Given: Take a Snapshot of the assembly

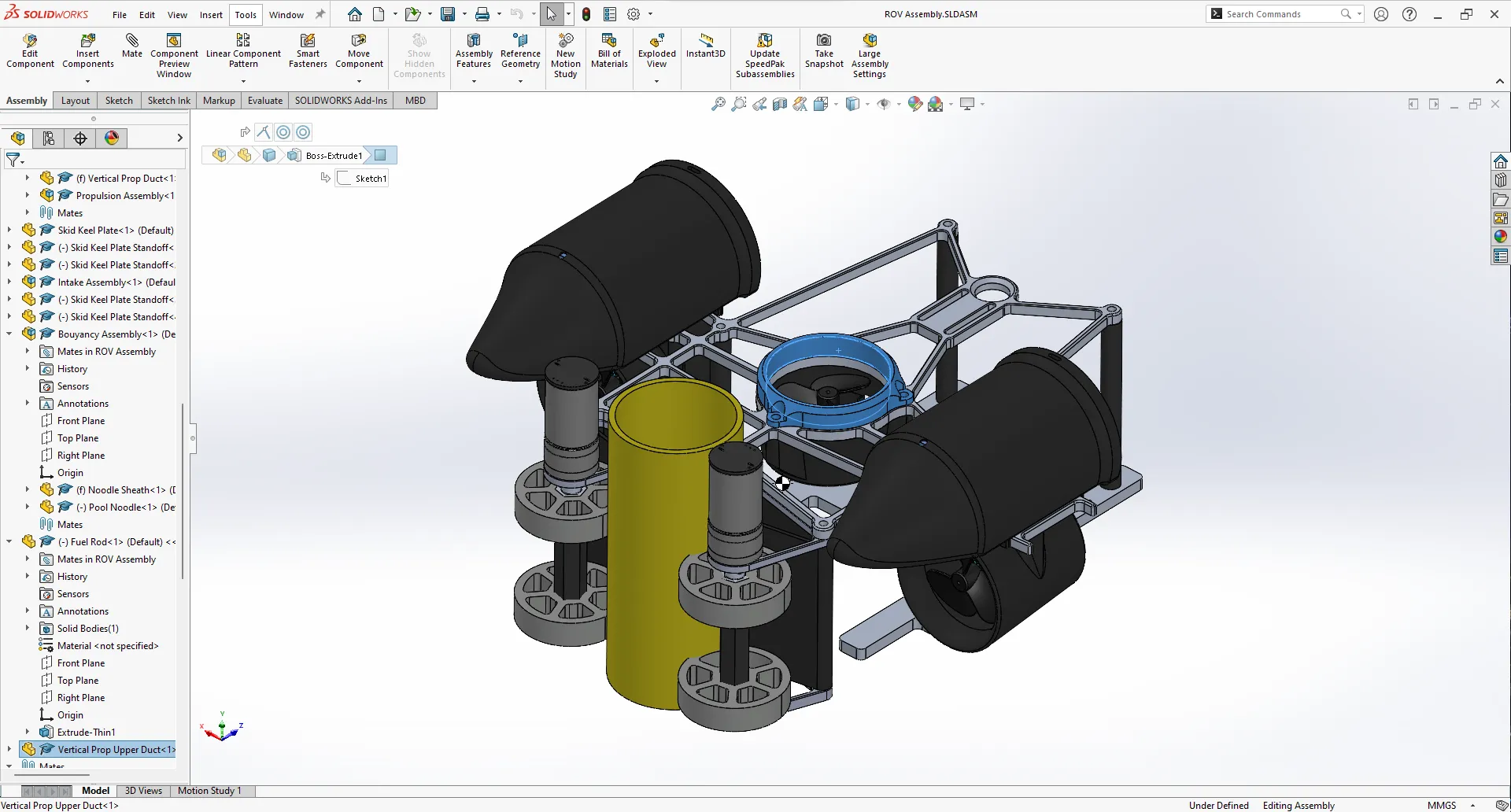Looking at the screenshot, I should pyautogui.click(x=824, y=51).
